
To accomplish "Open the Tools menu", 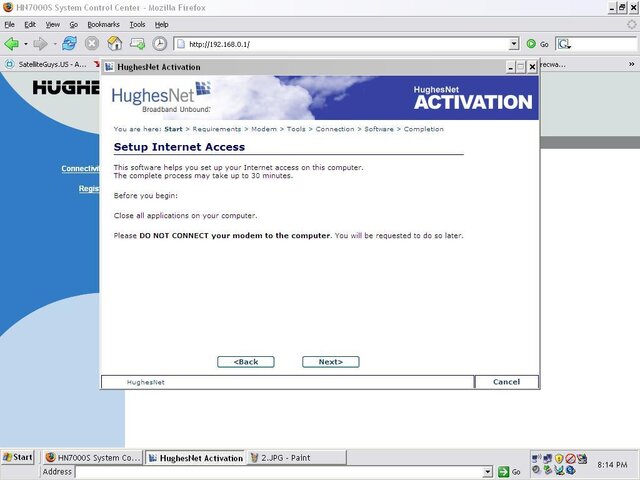I will 137,24.
